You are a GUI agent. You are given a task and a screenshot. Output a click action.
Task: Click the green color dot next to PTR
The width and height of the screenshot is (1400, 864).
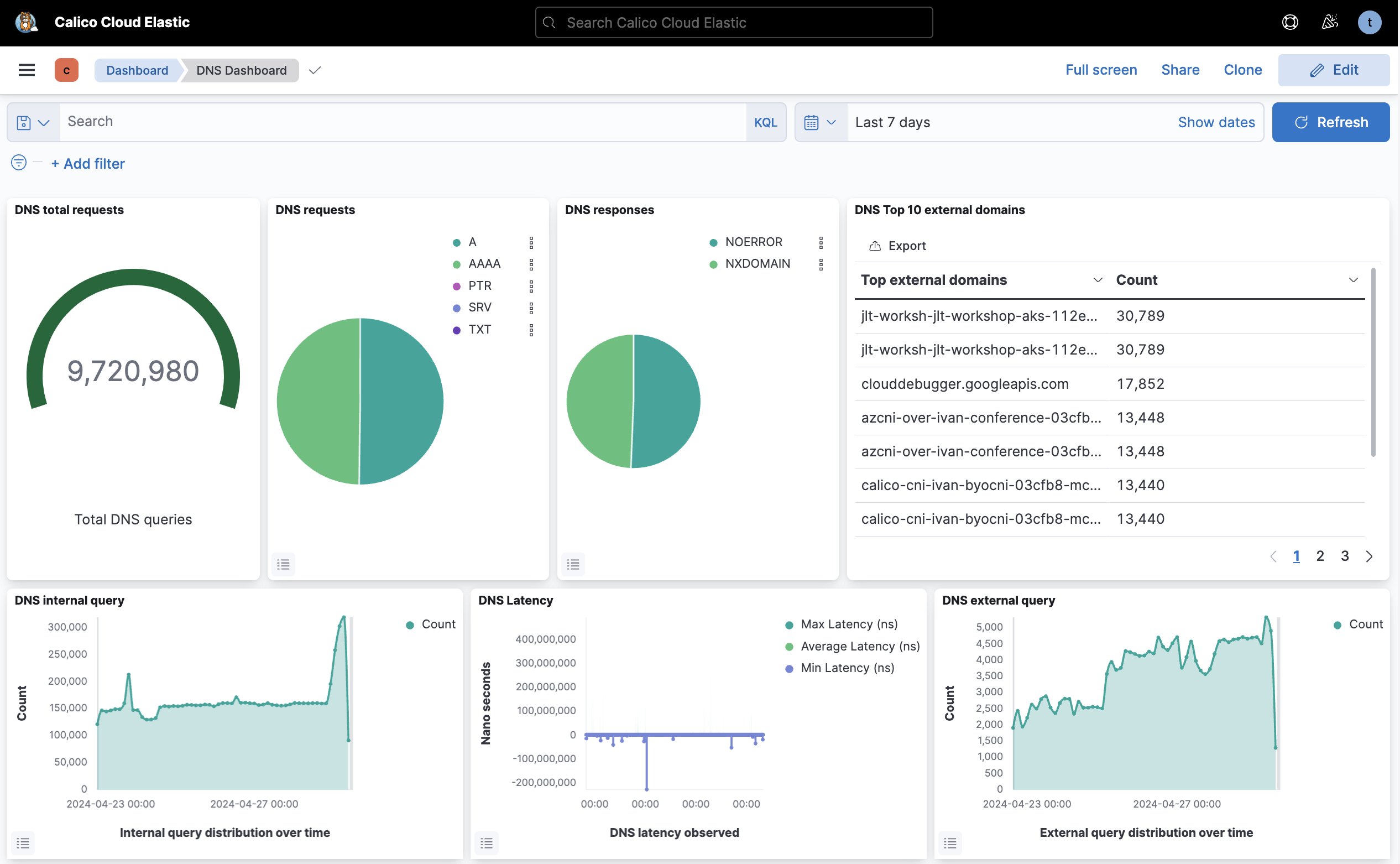[x=456, y=285]
